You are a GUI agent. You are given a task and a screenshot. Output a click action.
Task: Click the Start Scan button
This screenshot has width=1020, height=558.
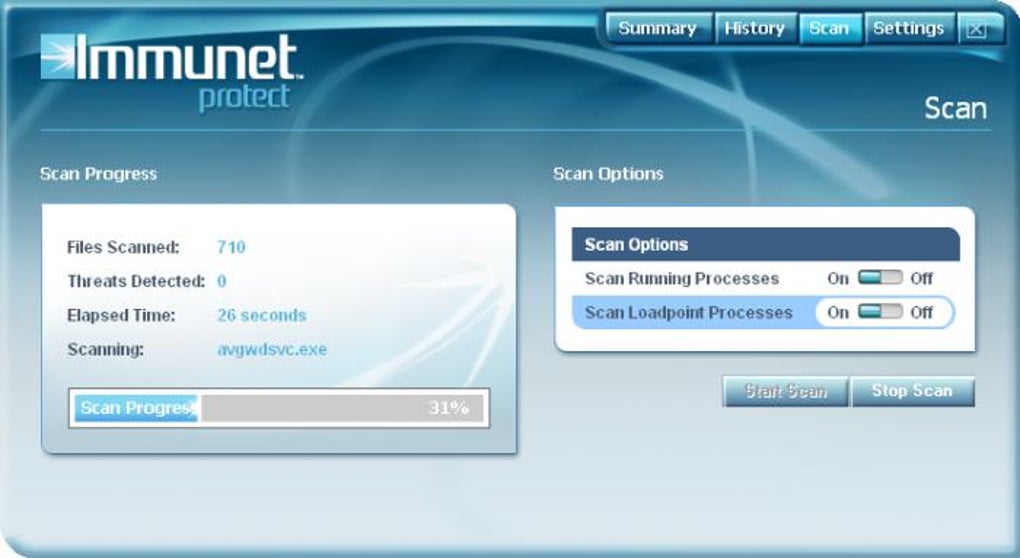click(x=785, y=392)
